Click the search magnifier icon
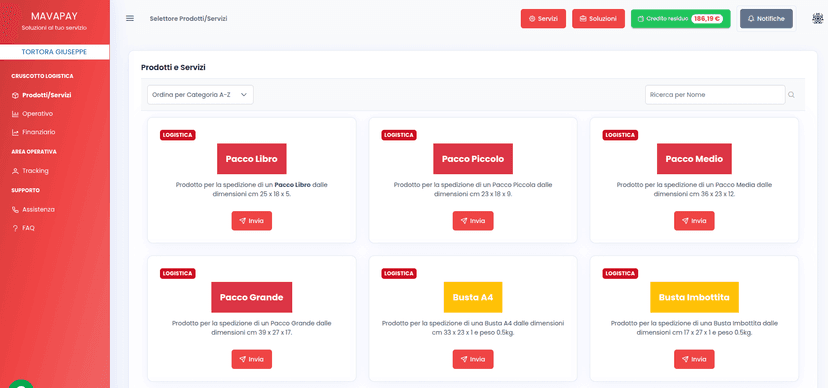Viewport: 828px width, 388px height. coord(791,95)
